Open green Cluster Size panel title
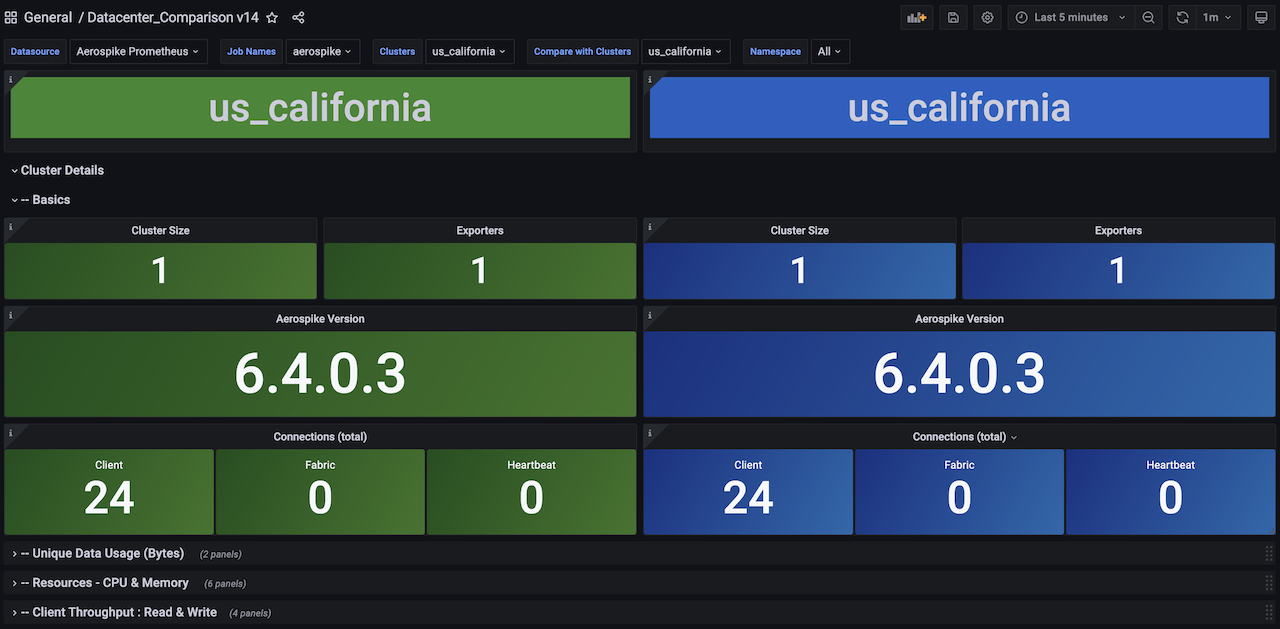Screen dimensions: 1280x629 160,230
